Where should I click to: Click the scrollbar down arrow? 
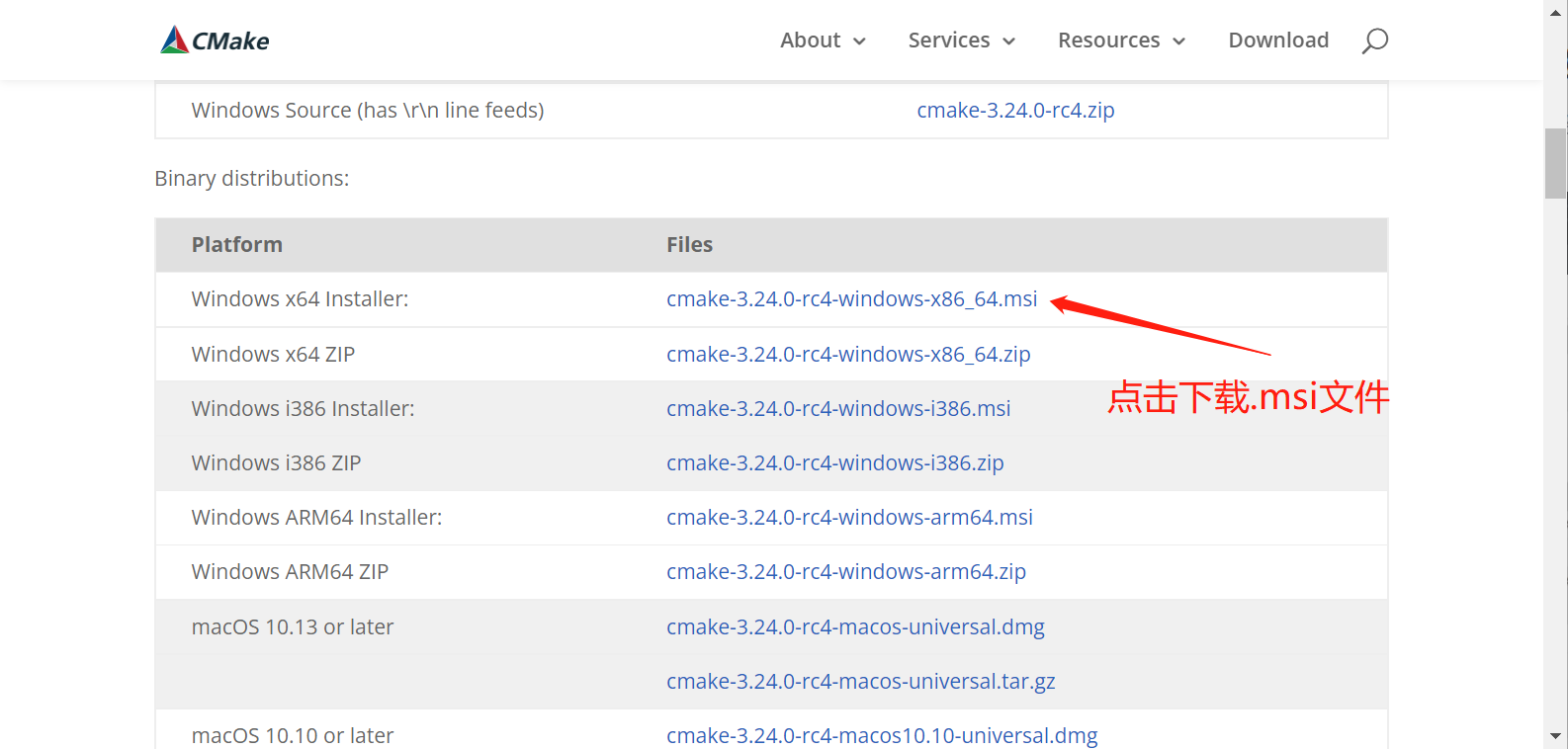1555,736
